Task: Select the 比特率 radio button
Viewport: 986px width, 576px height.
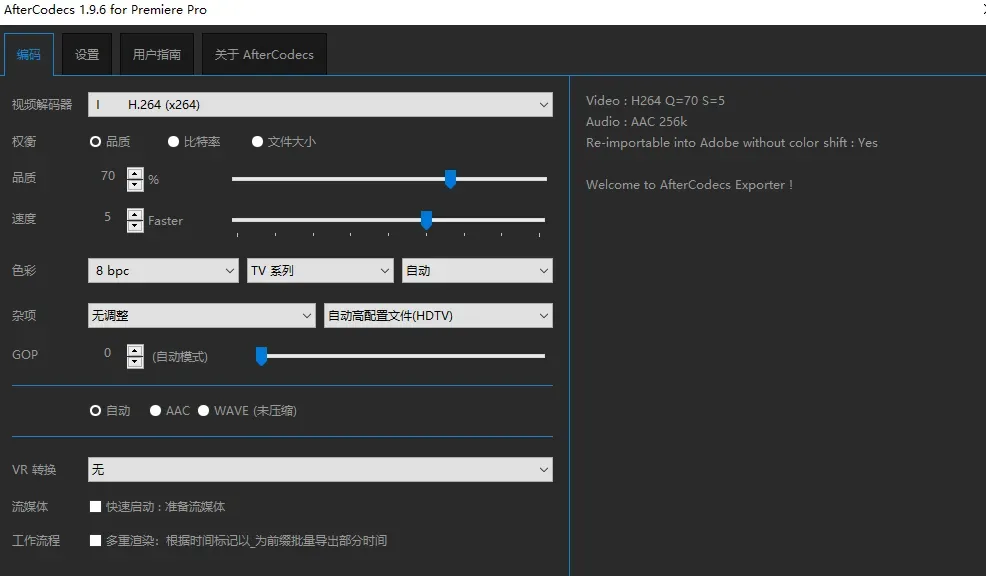Action: 174,141
